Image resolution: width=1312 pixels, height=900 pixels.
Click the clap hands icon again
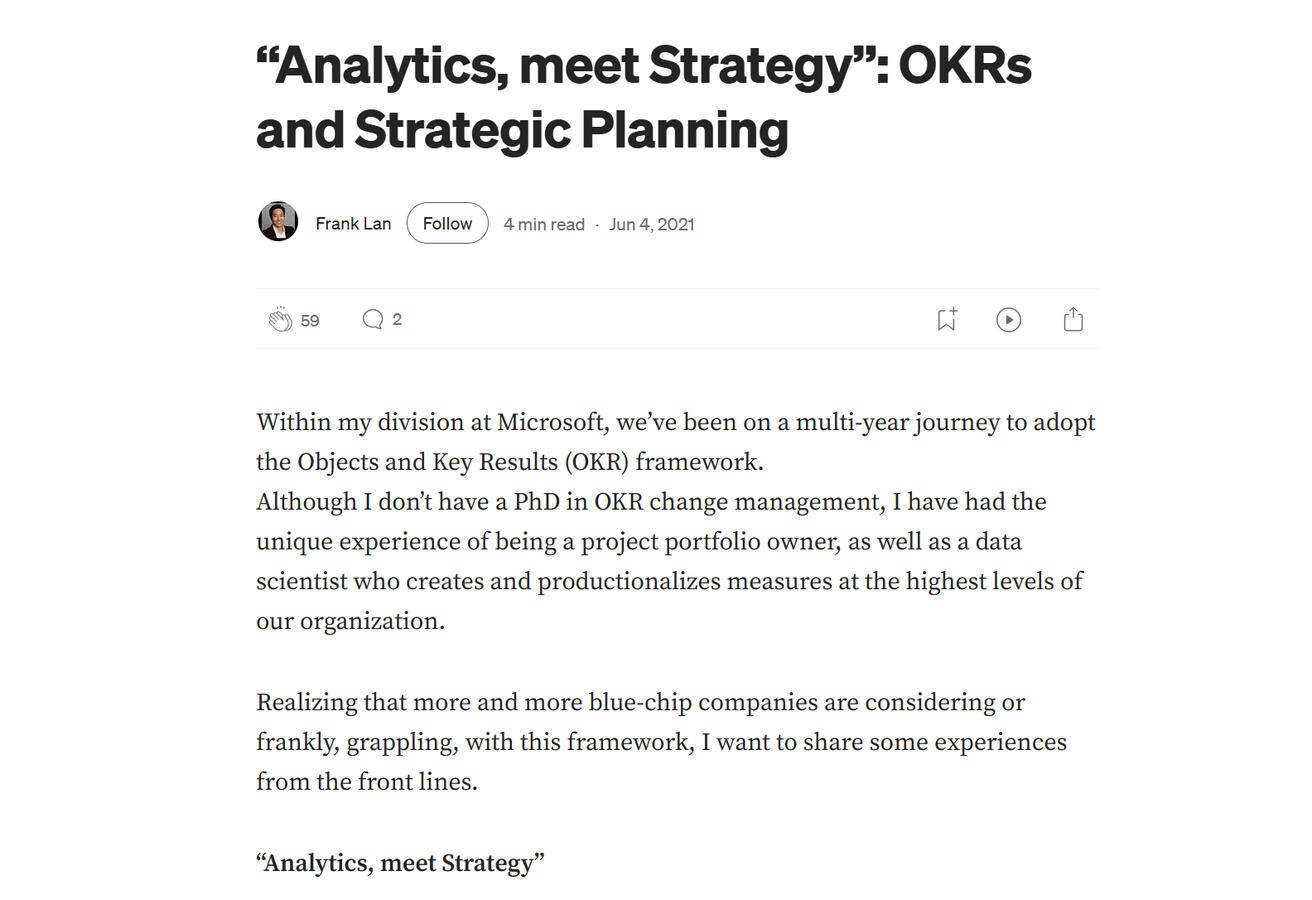pyautogui.click(x=282, y=319)
